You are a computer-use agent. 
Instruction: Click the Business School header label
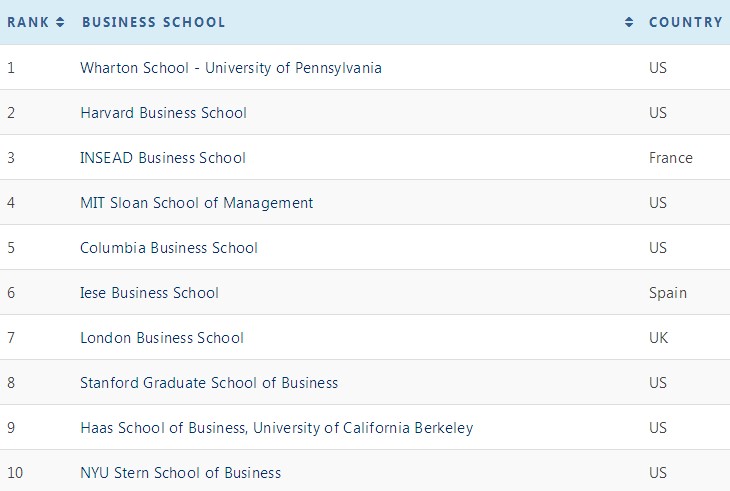tap(153, 22)
